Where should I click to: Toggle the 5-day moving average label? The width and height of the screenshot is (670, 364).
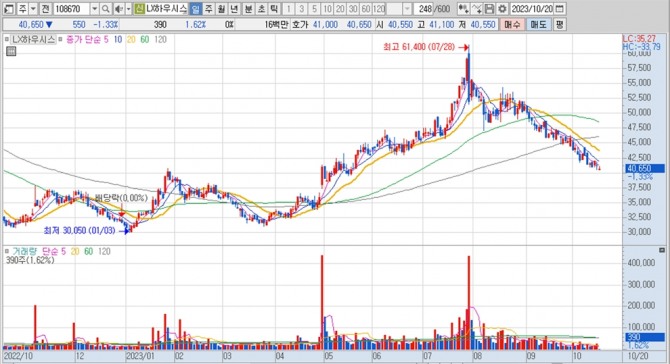click(x=106, y=40)
